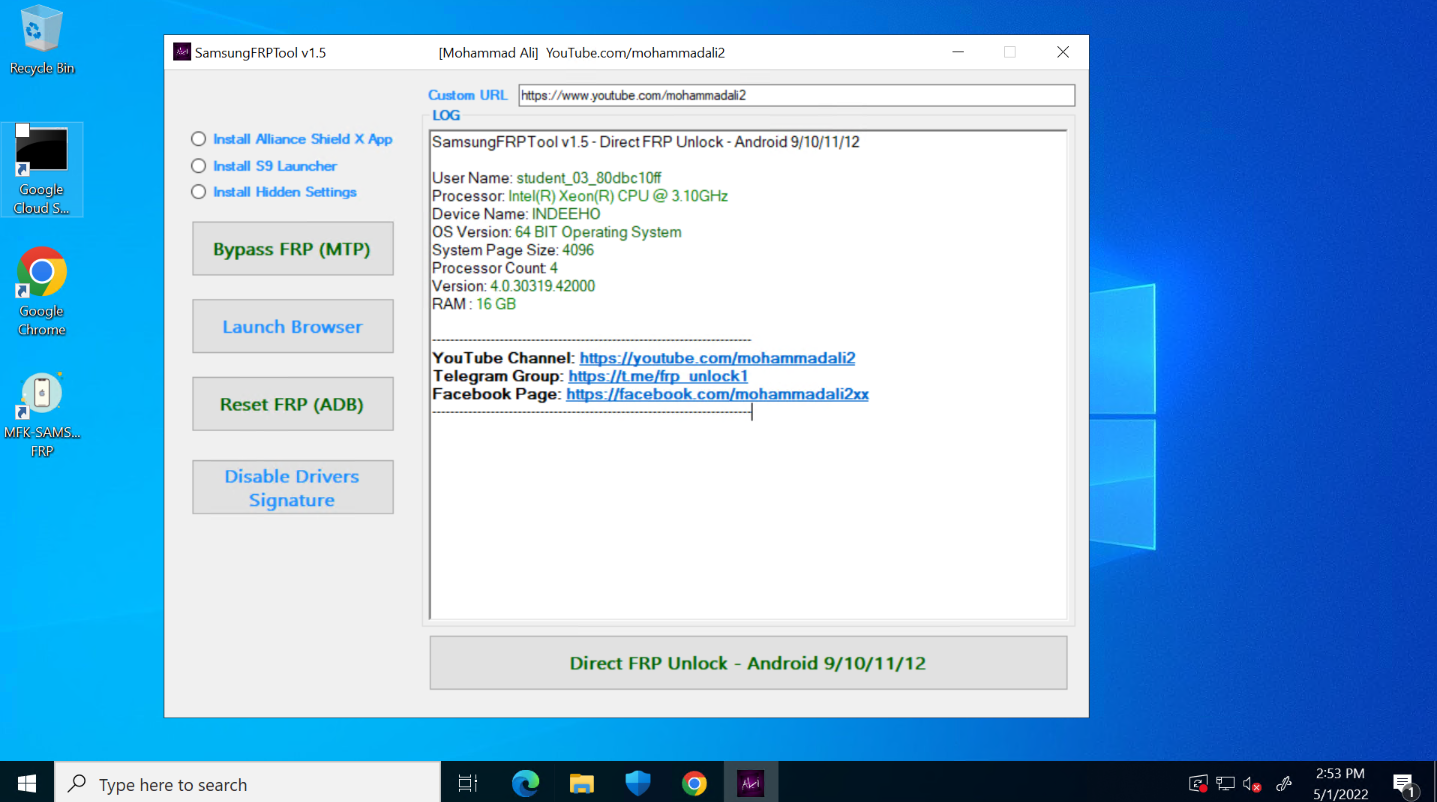The height and width of the screenshot is (802, 1437).
Task: Open the Windows Start menu
Action: 27,783
